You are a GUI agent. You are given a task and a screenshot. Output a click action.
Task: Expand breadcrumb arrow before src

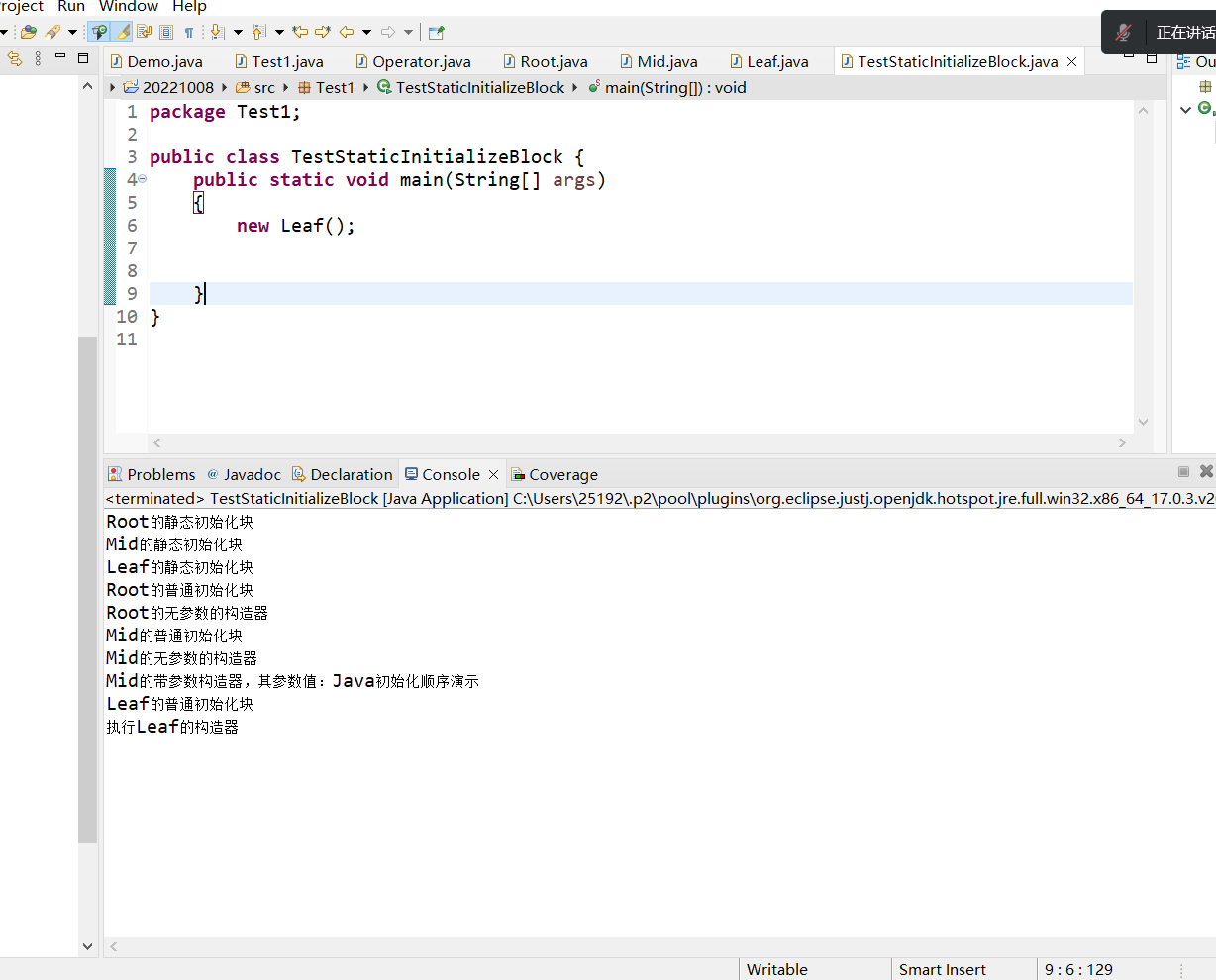click(x=225, y=87)
